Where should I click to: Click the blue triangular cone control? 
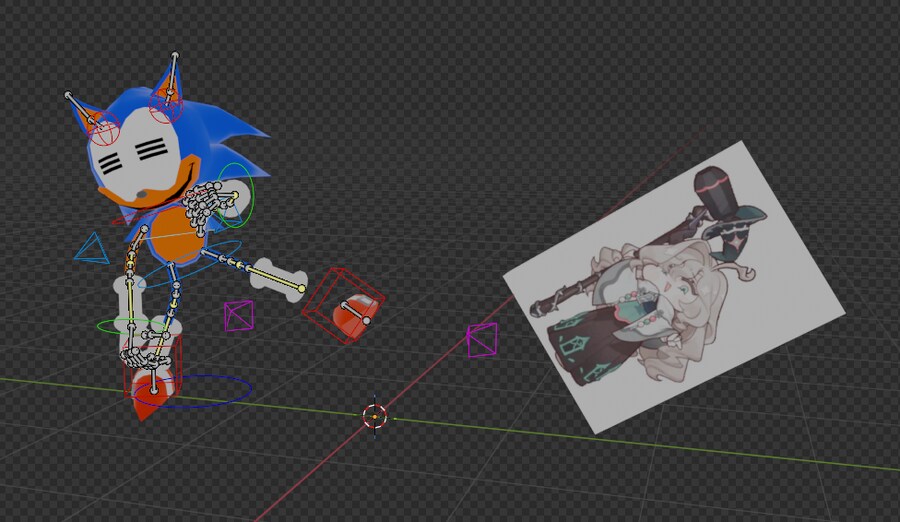coord(92,249)
